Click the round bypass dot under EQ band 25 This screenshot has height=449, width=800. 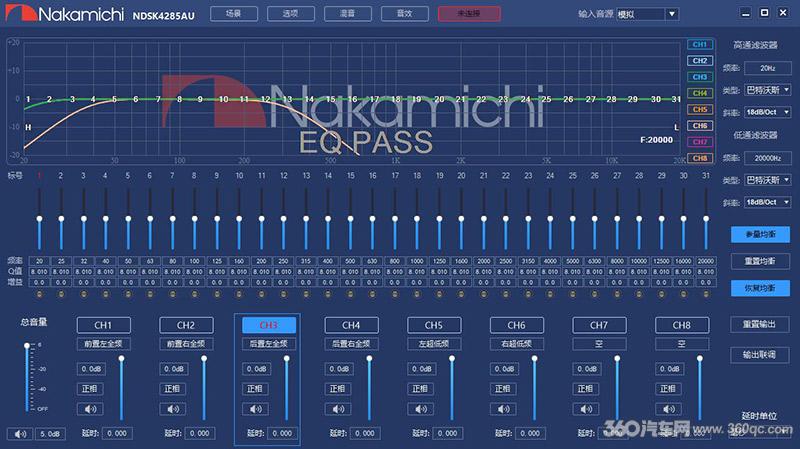(572, 294)
